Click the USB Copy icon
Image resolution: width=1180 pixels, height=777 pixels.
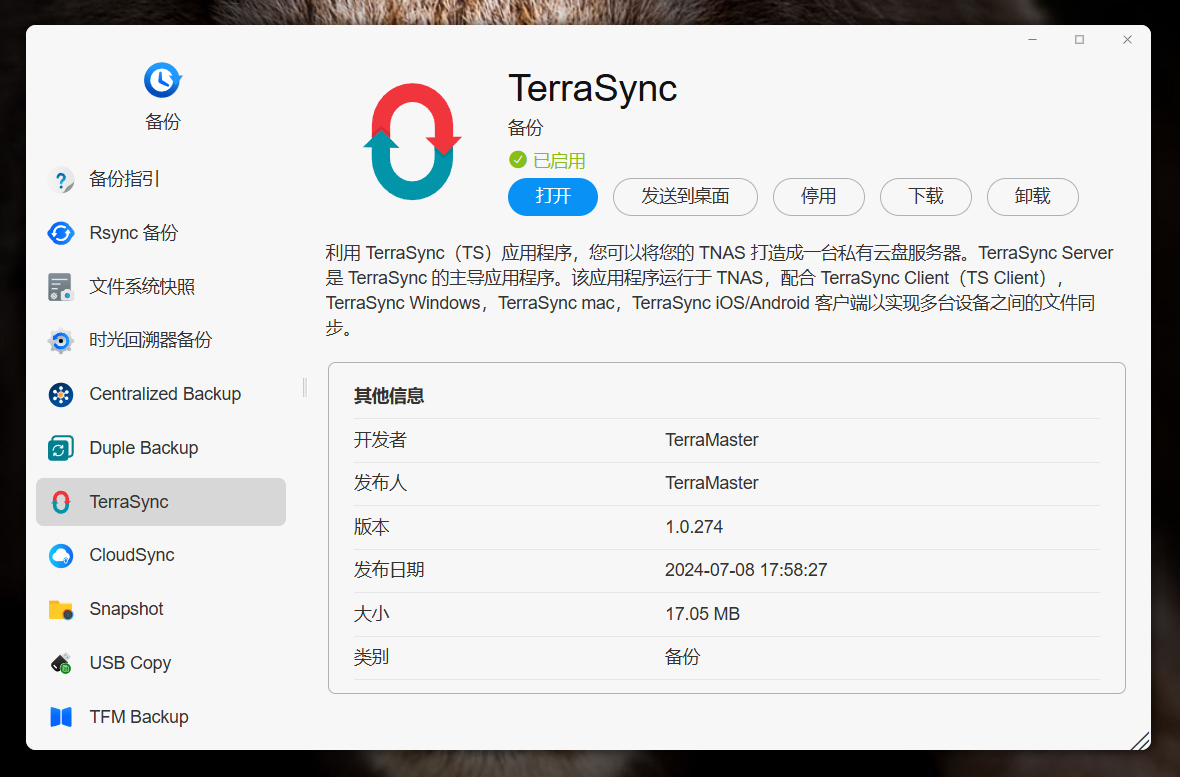coord(61,663)
